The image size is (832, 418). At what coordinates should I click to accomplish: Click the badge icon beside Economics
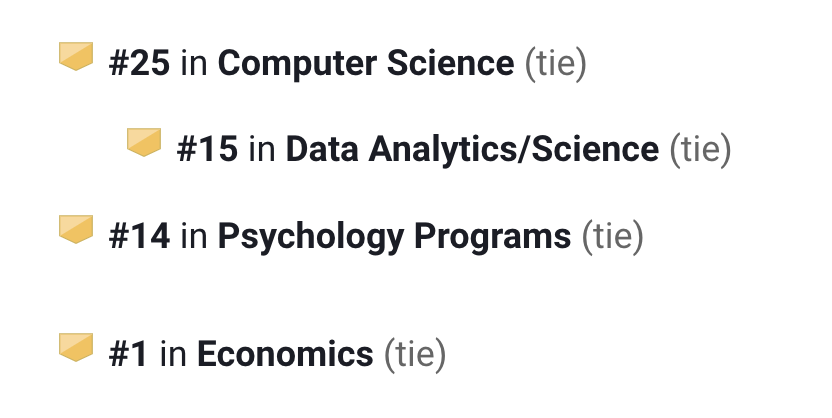[76, 345]
